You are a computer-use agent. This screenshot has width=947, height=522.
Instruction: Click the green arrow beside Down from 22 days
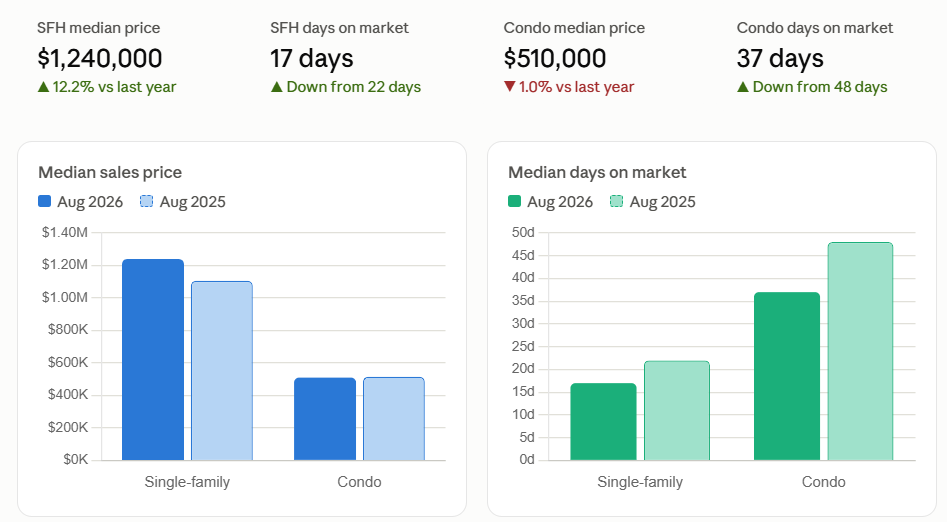tap(277, 87)
